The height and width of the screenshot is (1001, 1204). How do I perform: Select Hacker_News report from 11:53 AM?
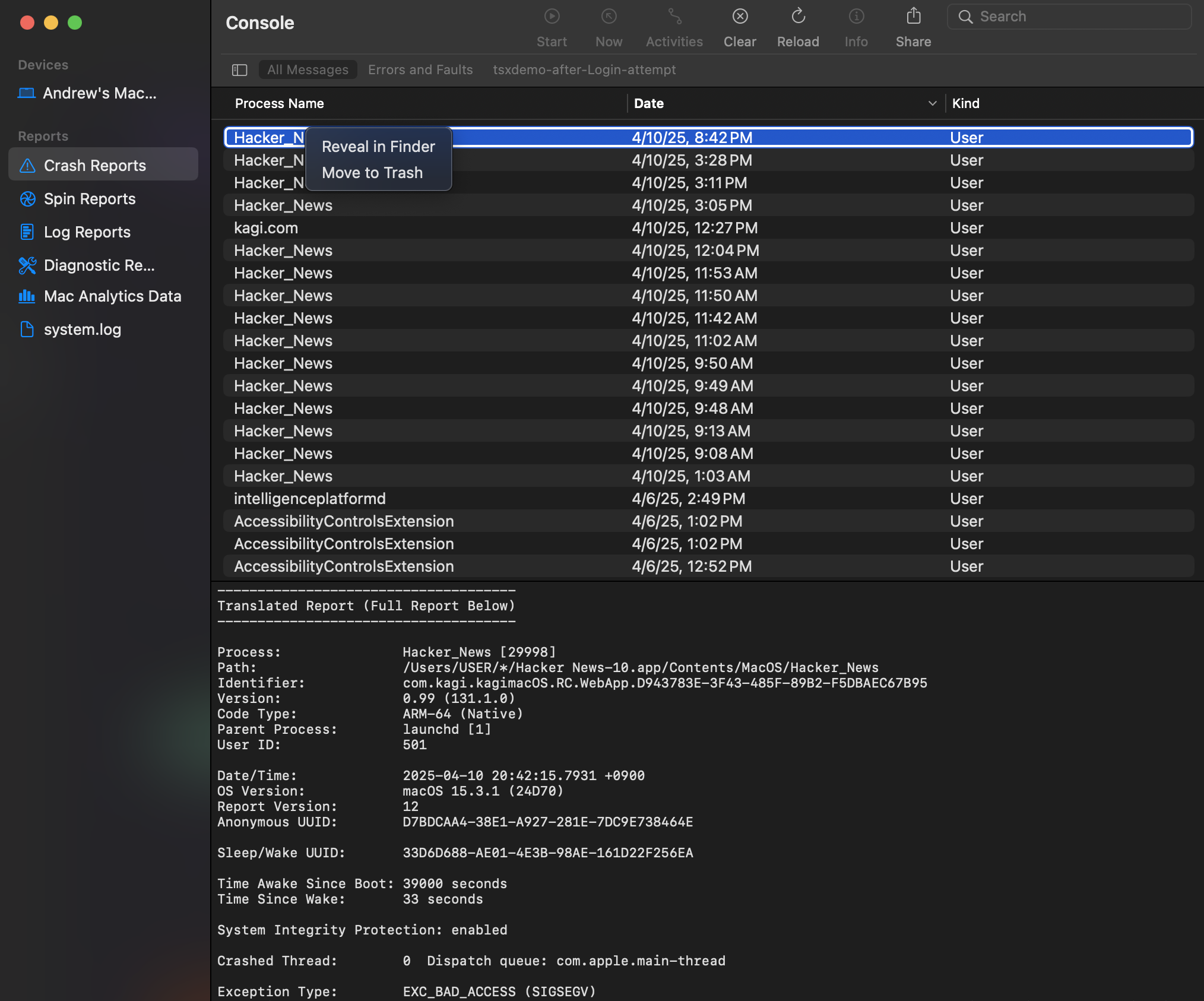[708, 273]
